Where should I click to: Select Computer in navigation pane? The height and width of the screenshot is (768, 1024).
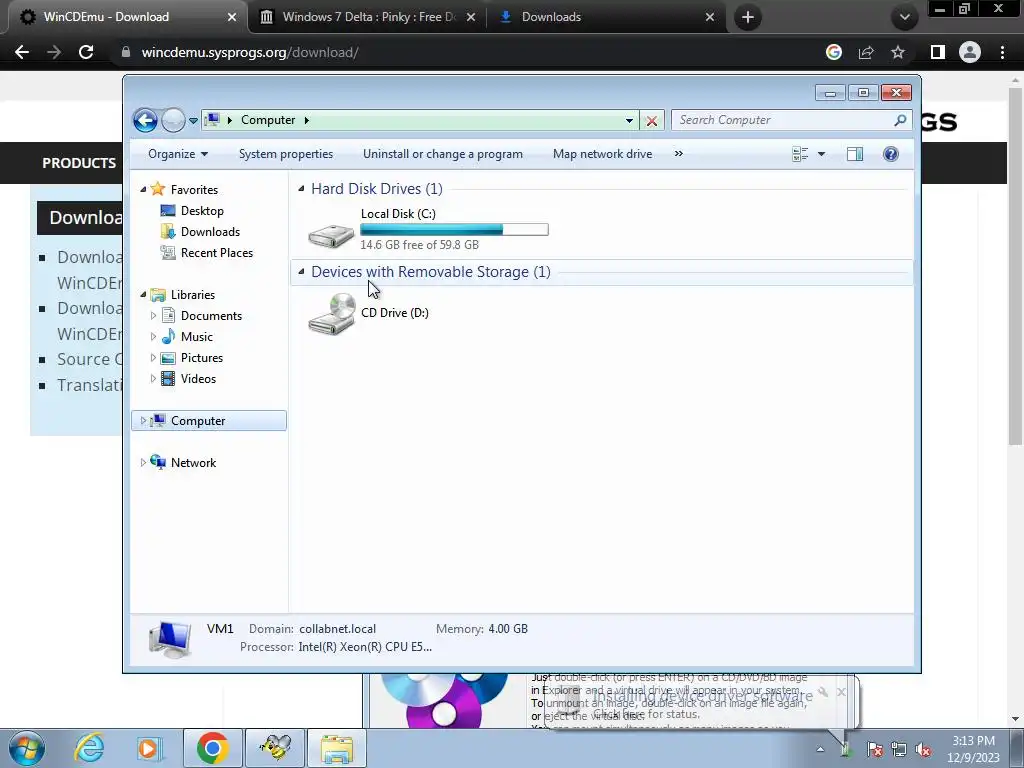209,421
